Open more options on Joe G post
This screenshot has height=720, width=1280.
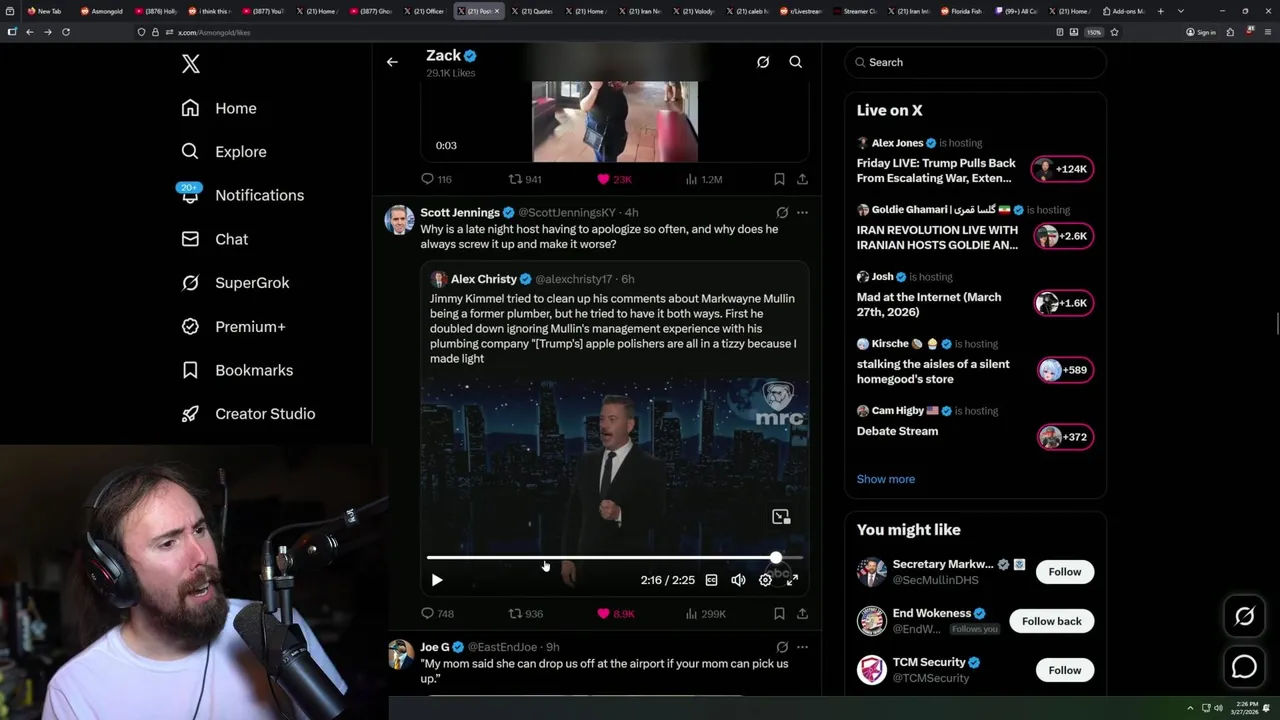click(x=802, y=647)
